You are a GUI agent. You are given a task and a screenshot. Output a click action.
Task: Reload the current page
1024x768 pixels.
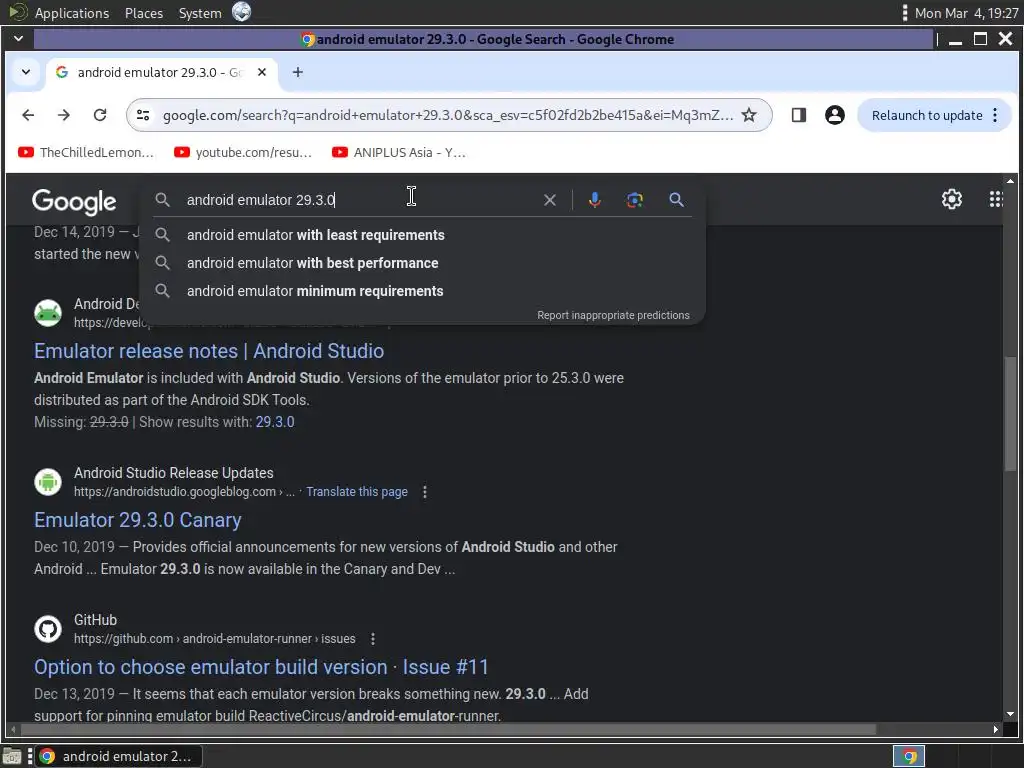[100, 115]
